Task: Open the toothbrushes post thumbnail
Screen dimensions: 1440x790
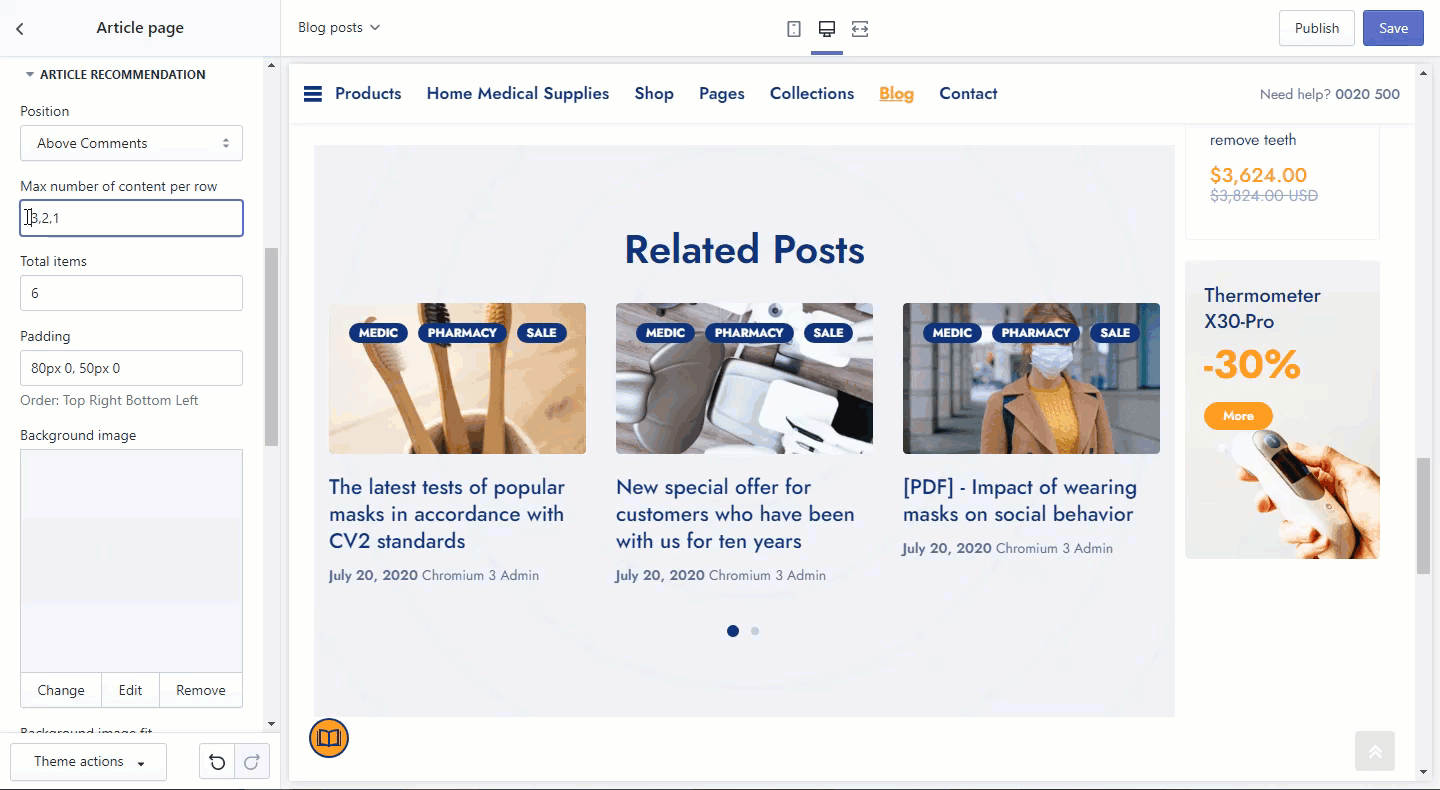Action: pyautogui.click(x=457, y=379)
